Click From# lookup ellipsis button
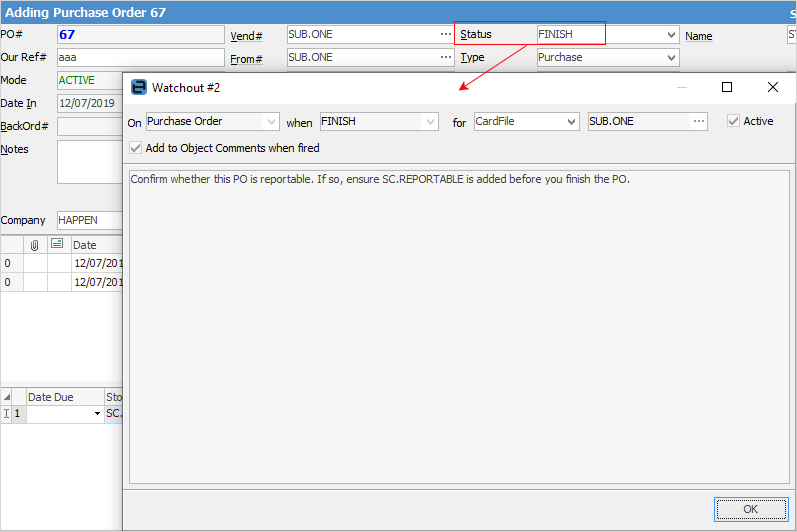The height and width of the screenshot is (532, 797). (446, 57)
